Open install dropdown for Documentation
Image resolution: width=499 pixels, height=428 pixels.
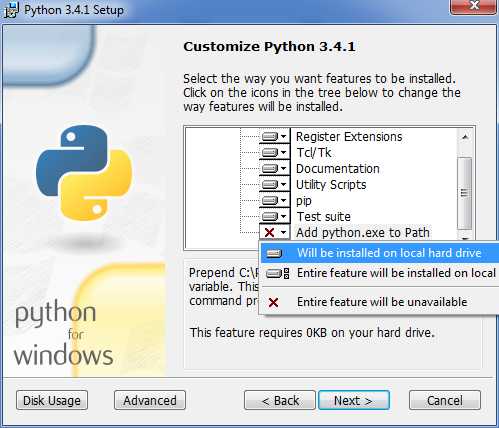pyautogui.click(x=275, y=168)
